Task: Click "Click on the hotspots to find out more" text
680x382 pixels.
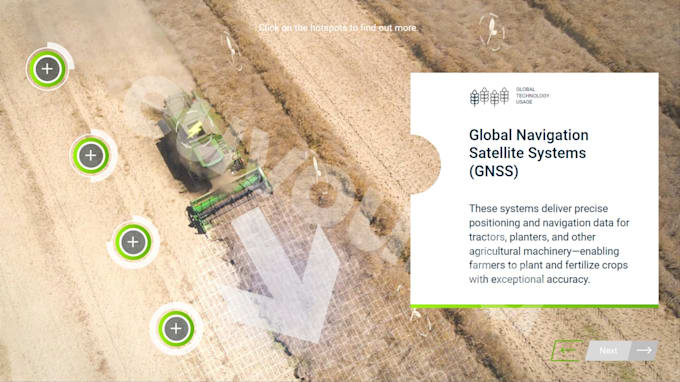Action: pyautogui.click(x=337, y=28)
